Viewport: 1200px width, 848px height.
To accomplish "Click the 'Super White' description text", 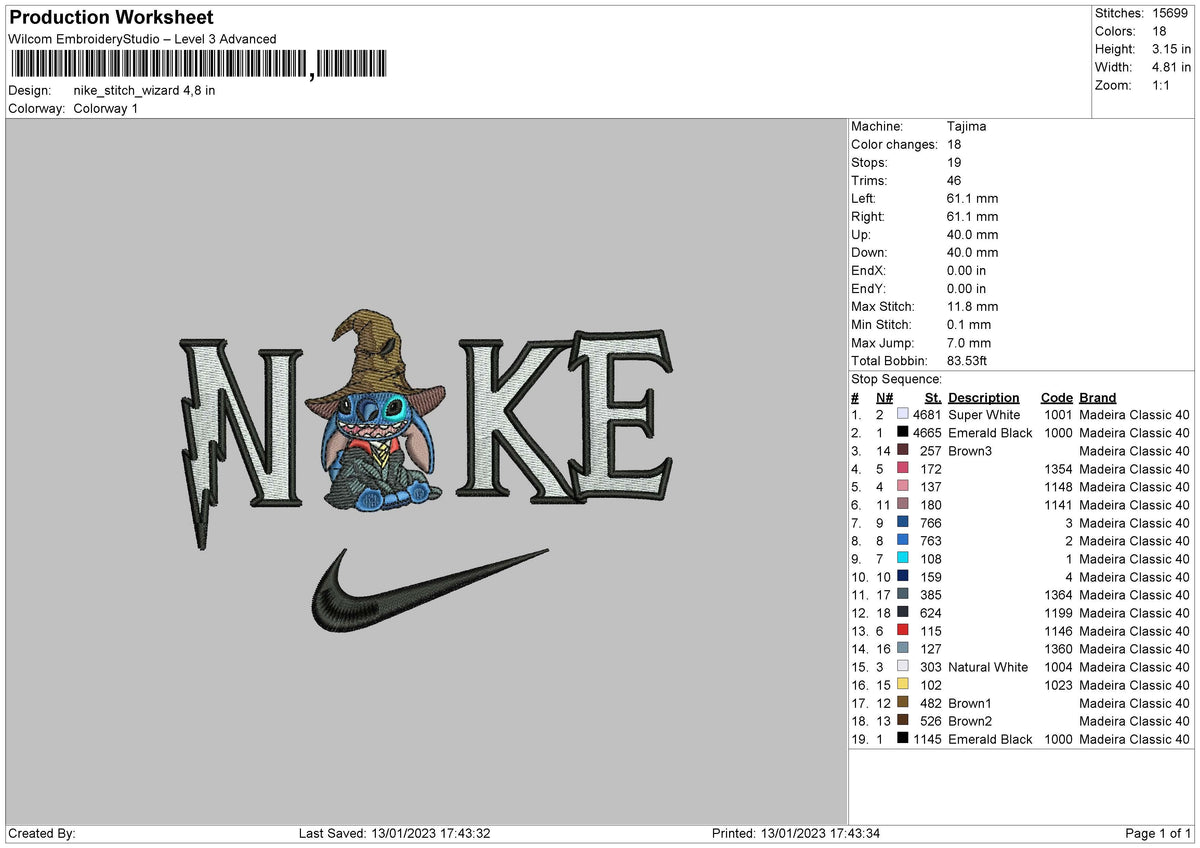I will point(984,414).
